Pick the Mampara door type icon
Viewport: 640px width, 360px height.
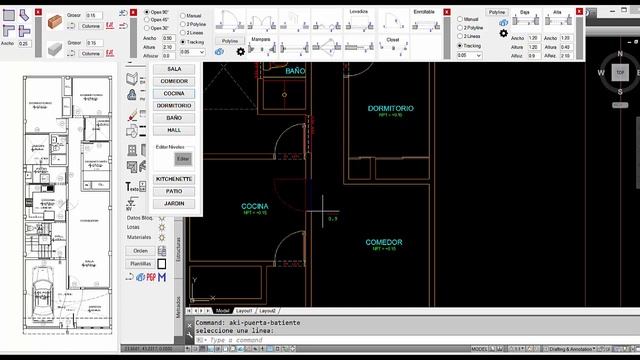pyautogui.click(x=262, y=46)
